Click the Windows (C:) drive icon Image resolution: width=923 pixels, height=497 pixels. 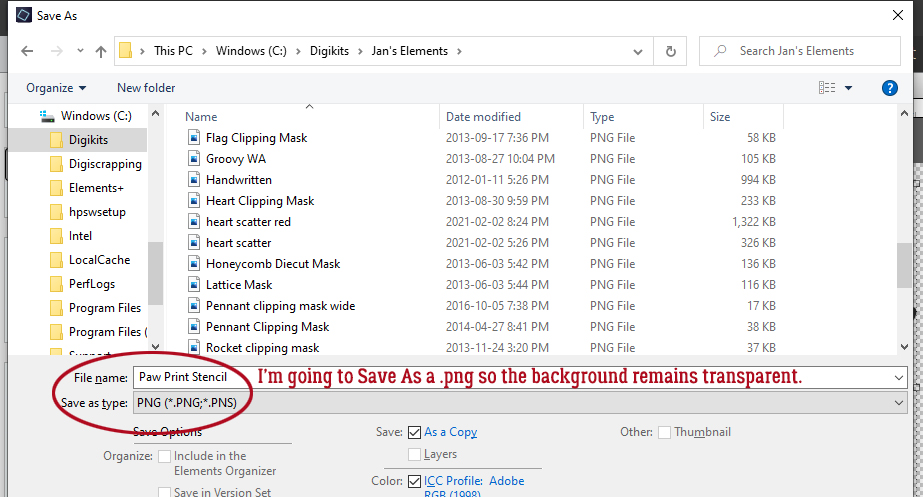pyautogui.click(x=47, y=116)
